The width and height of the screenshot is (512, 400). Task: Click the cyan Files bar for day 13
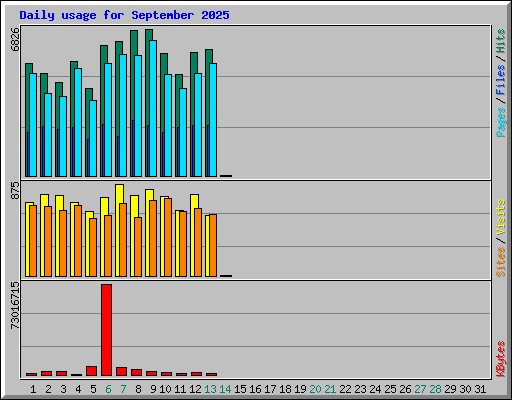tap(213, 120)
